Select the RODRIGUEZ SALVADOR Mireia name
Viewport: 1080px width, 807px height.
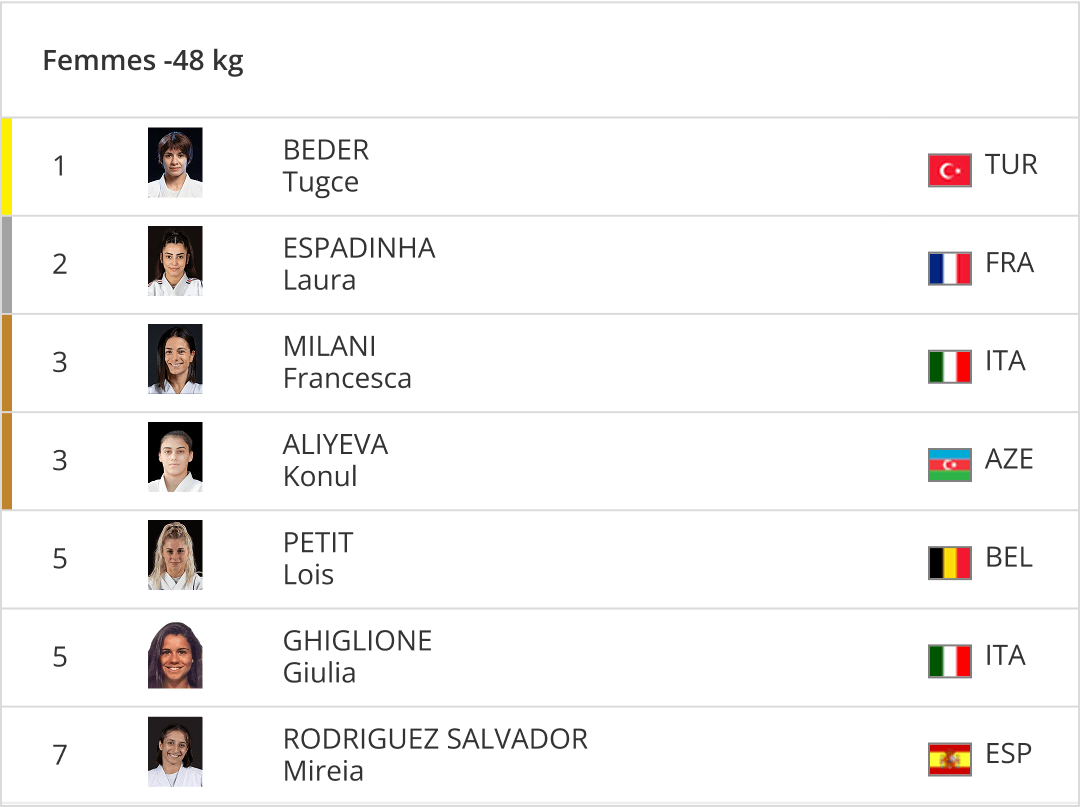tap(434, 755)
